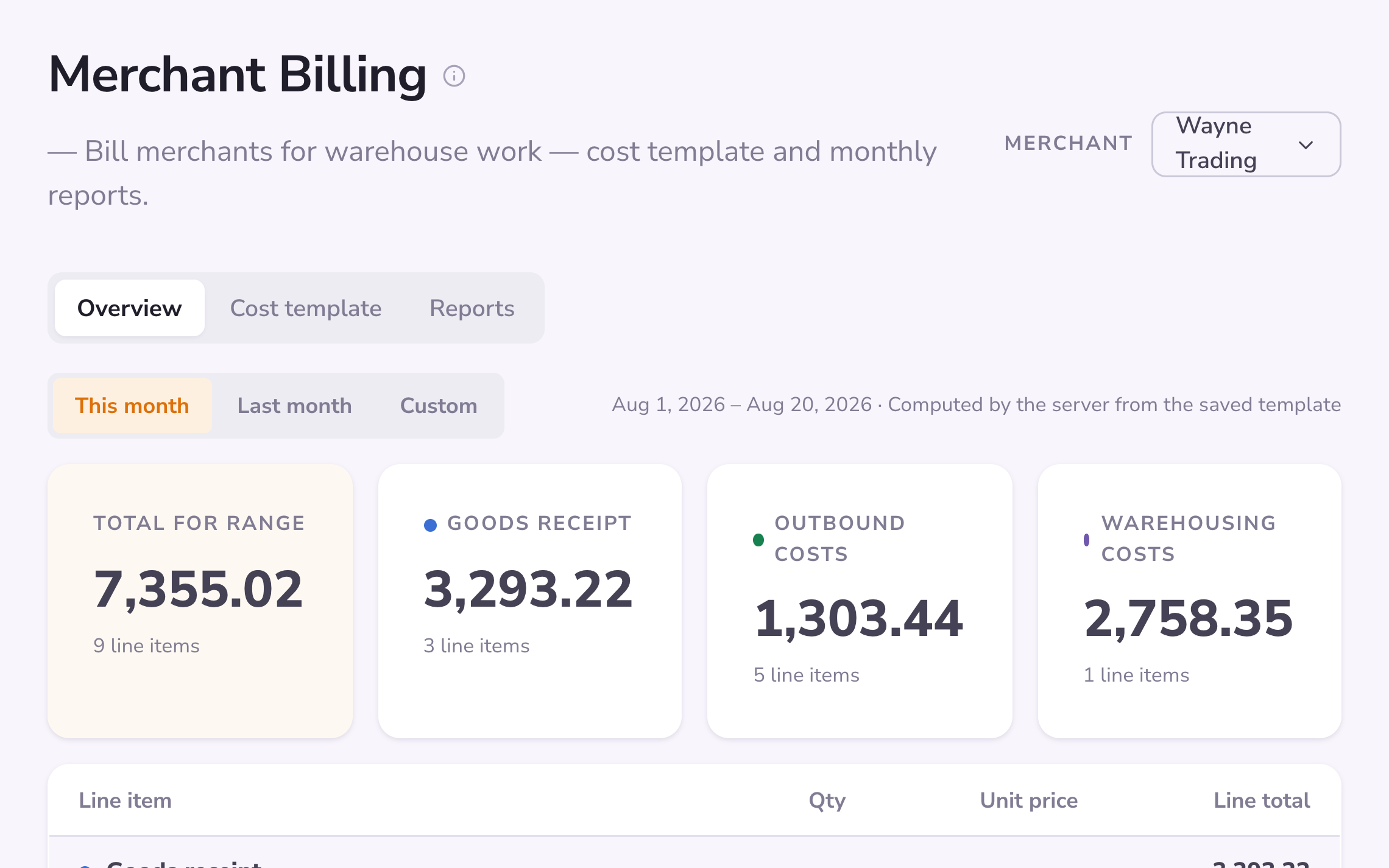Click the blue dot beside Goods Receipt
1389x868 pixels.
pos(430,525)
